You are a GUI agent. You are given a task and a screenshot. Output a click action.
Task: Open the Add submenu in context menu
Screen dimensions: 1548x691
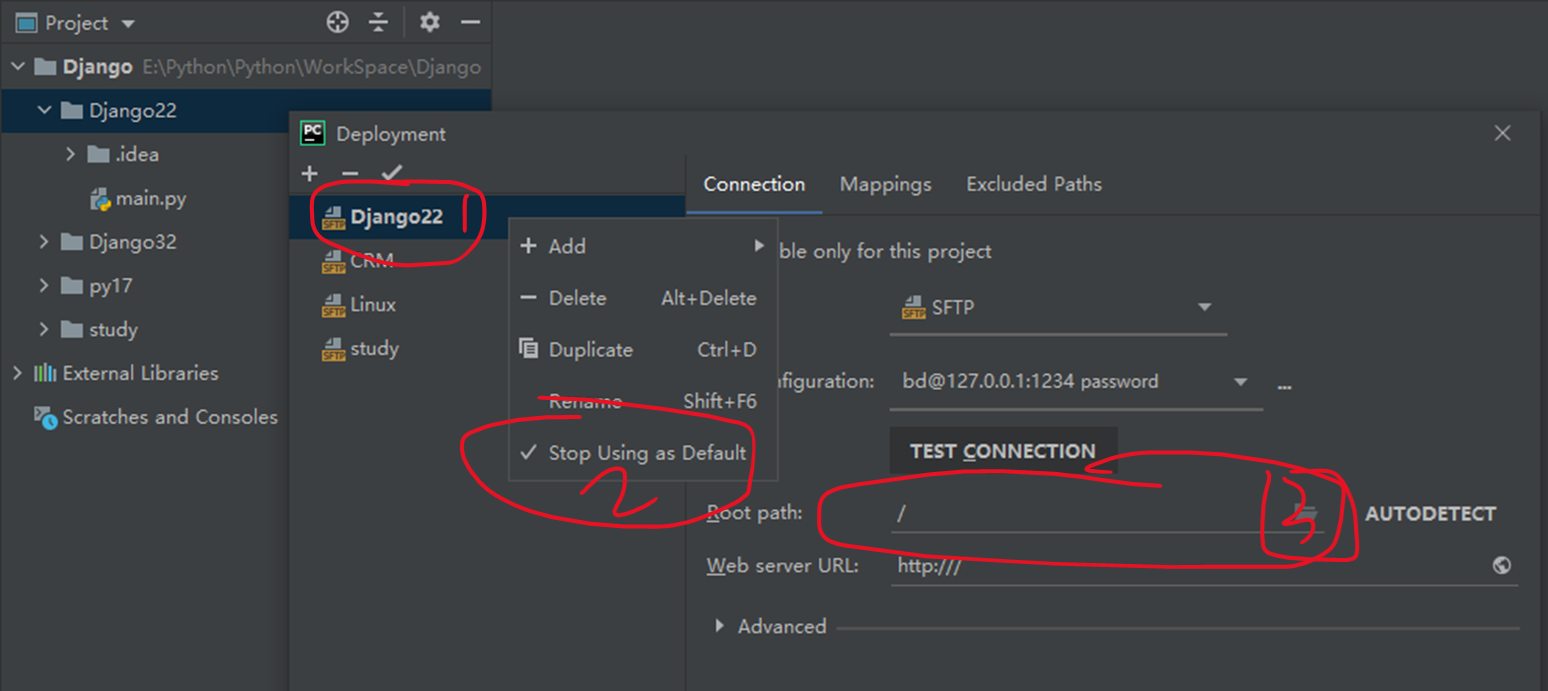point(643,246)
